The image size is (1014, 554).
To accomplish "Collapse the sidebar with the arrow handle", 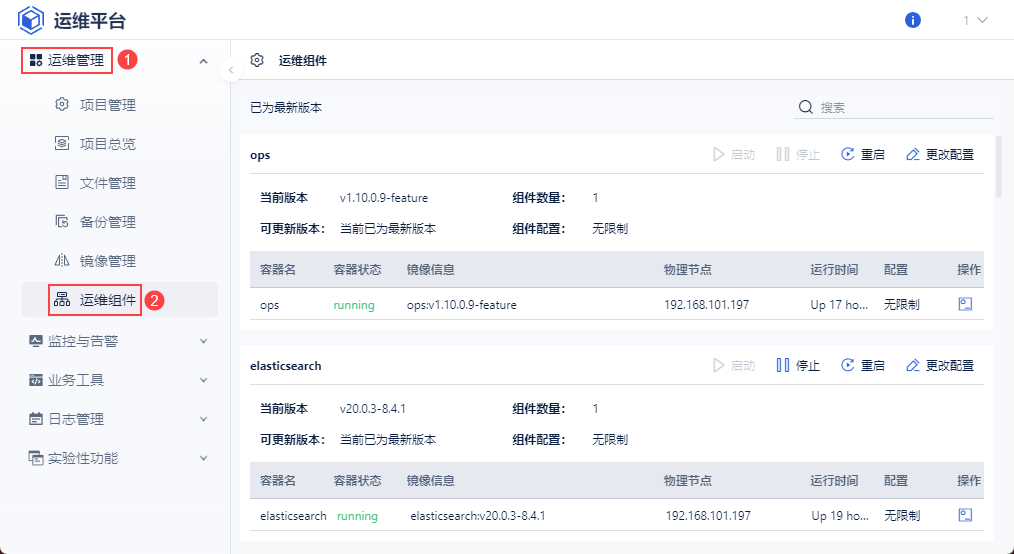I will coord(230,70).
